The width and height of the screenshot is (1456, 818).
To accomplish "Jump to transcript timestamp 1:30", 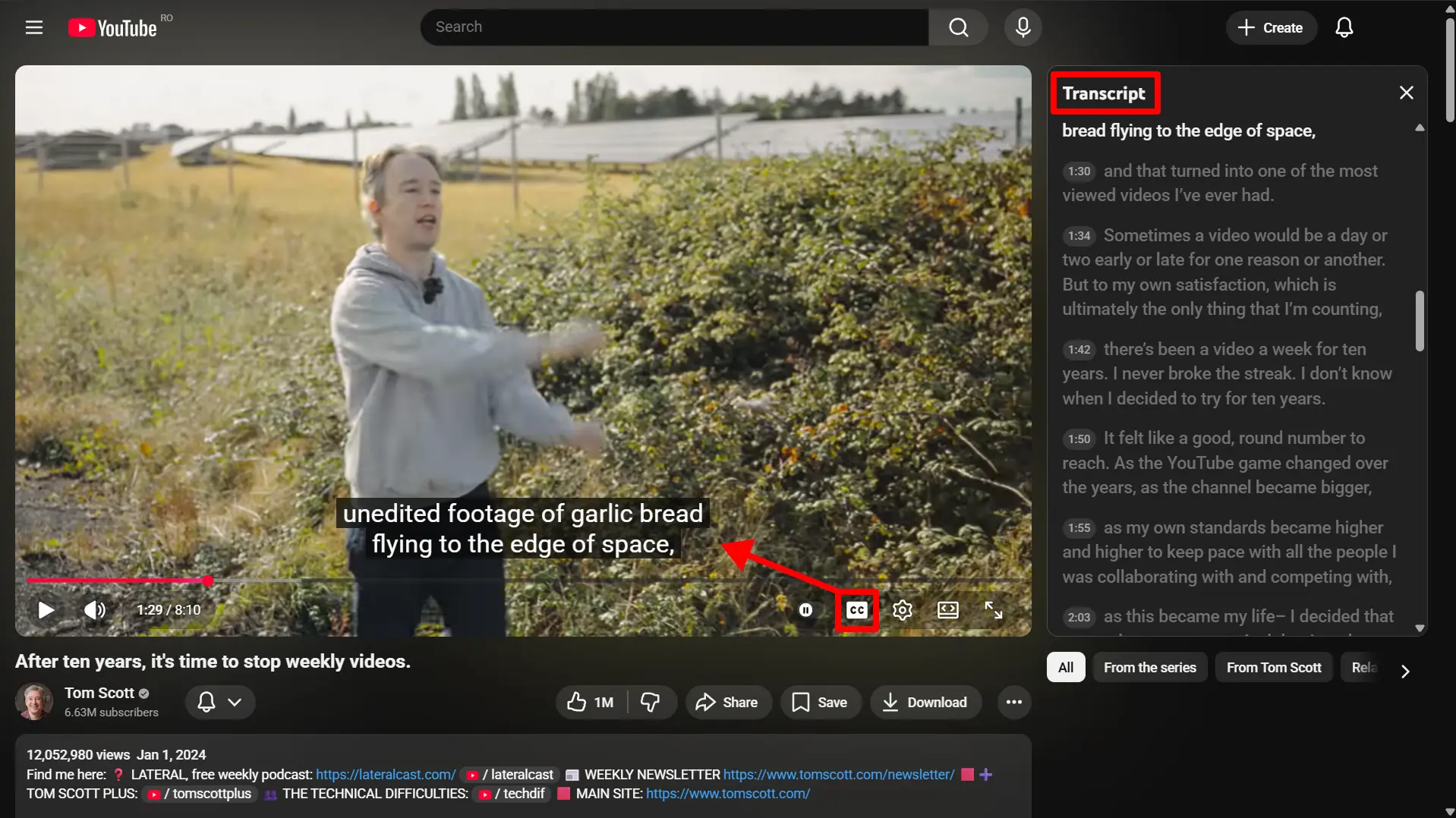I will click(x=1079, y=171).
